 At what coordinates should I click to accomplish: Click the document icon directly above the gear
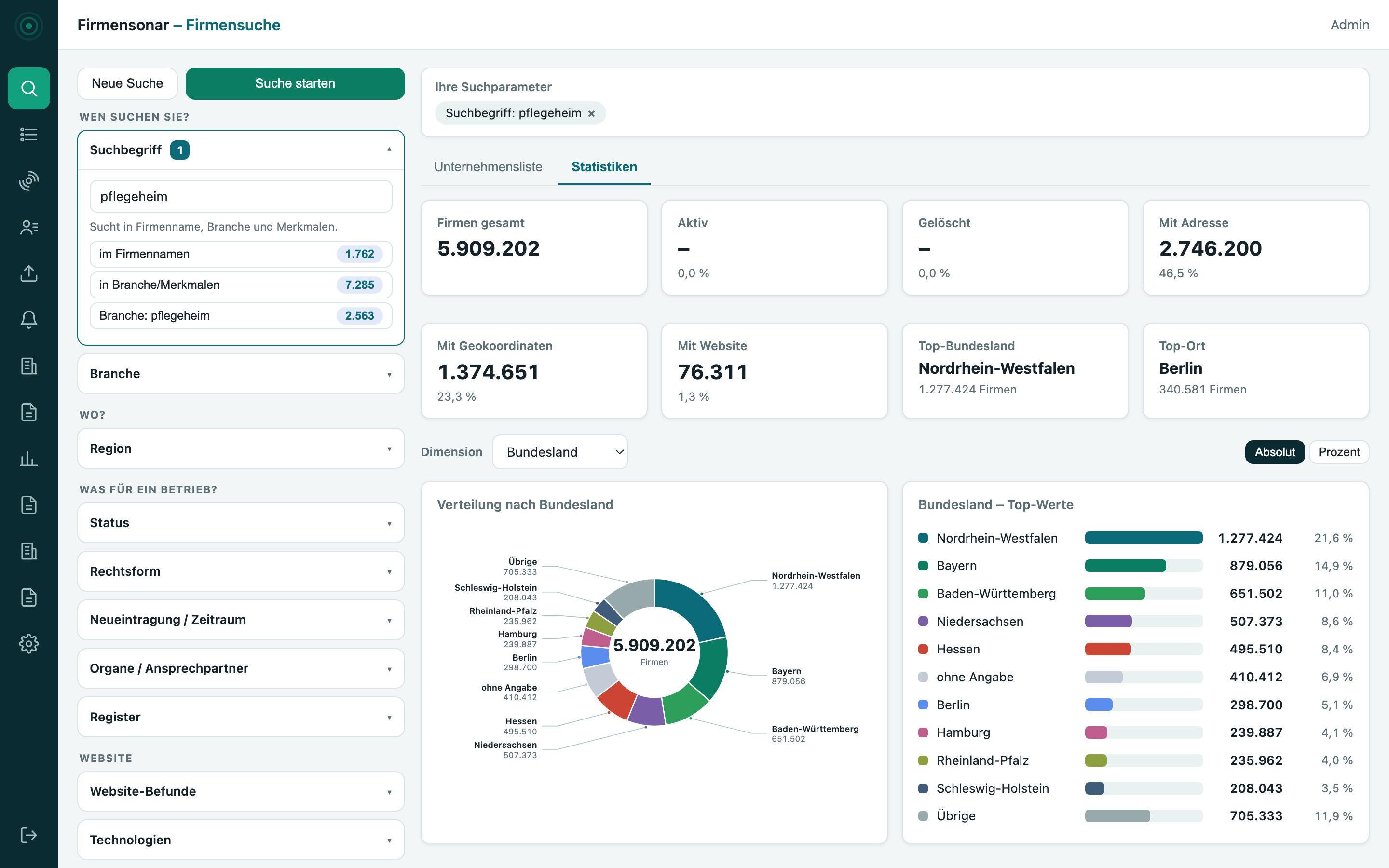pyautogui.click(x=29, y=597)
